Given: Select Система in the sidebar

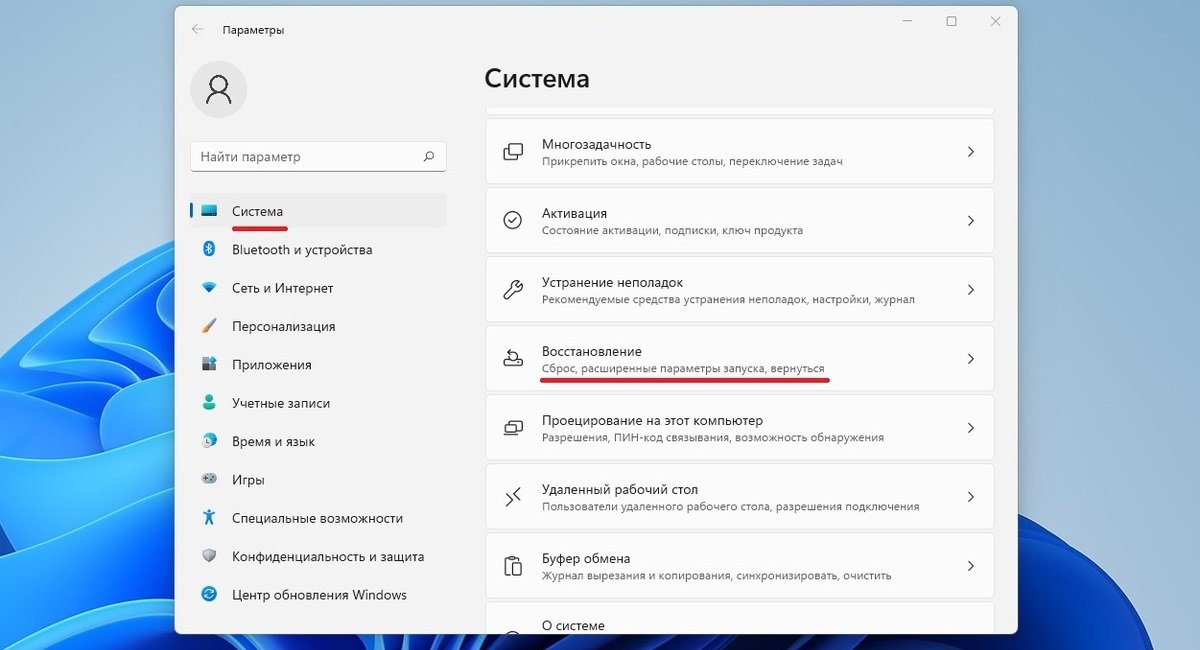Looking at the screenshot, I should (x=318, y=211).
